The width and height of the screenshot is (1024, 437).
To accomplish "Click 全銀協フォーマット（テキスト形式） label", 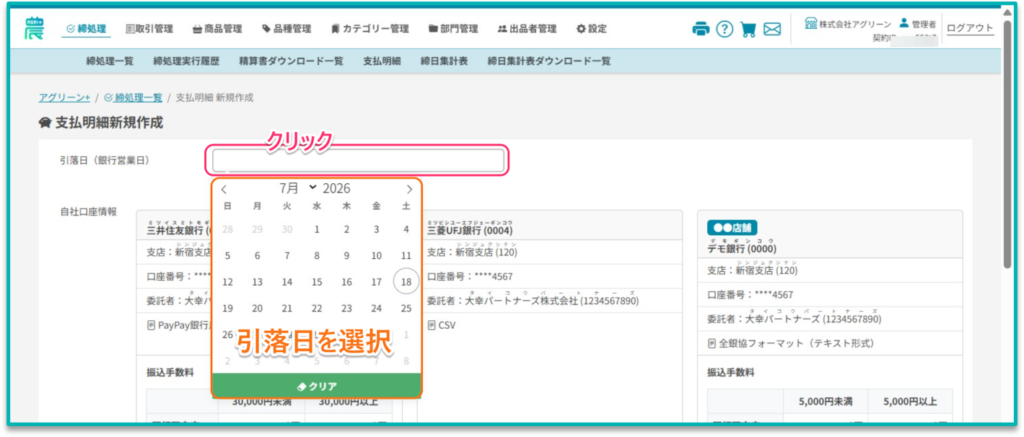I will [x=791, y=343].
